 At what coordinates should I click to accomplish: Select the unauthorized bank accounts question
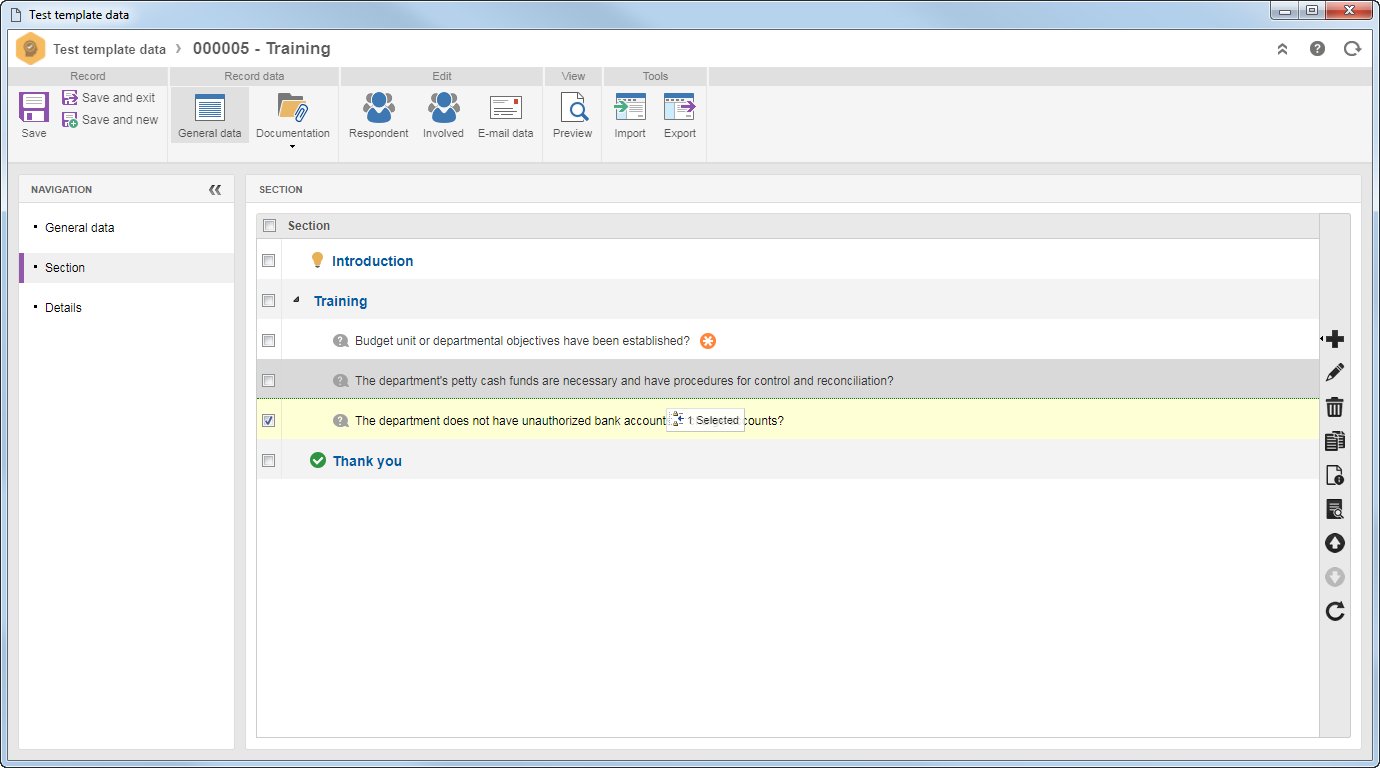click(x=569, y=421)
